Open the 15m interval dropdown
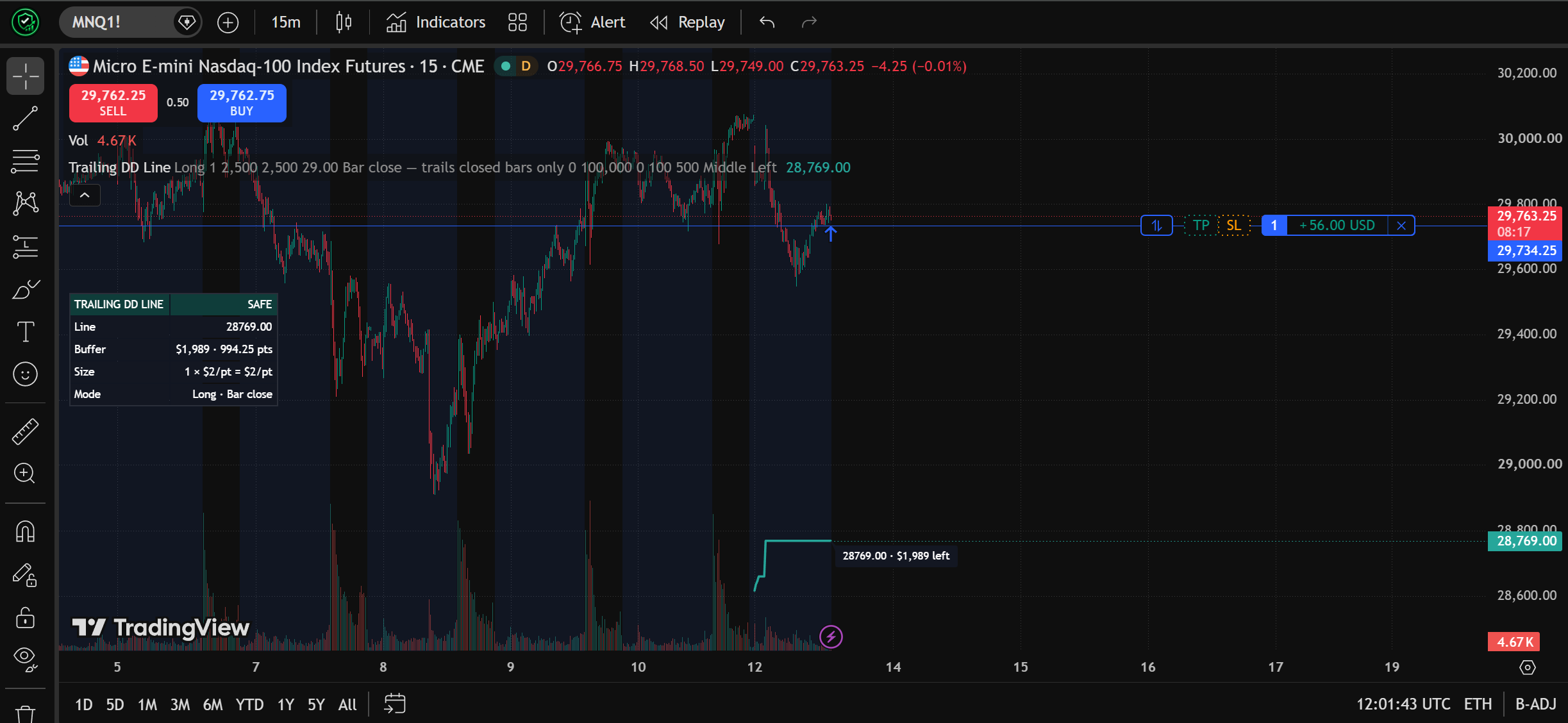This screenshot has width=1568, height=723. 286,22
